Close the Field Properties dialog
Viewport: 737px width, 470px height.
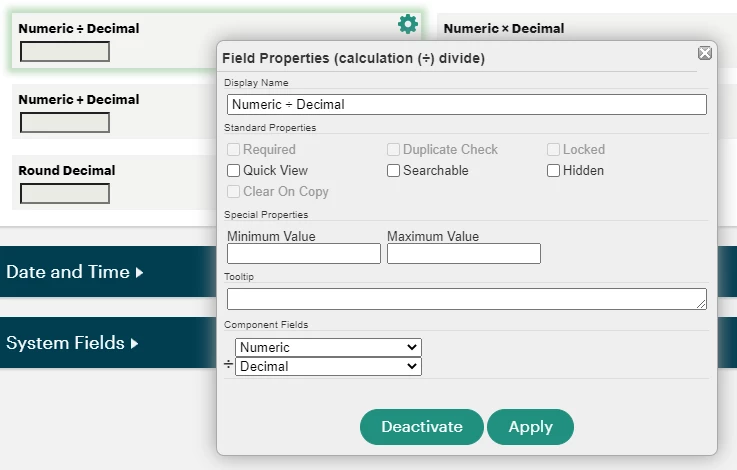pyautogui.click(x=705, y=53)
